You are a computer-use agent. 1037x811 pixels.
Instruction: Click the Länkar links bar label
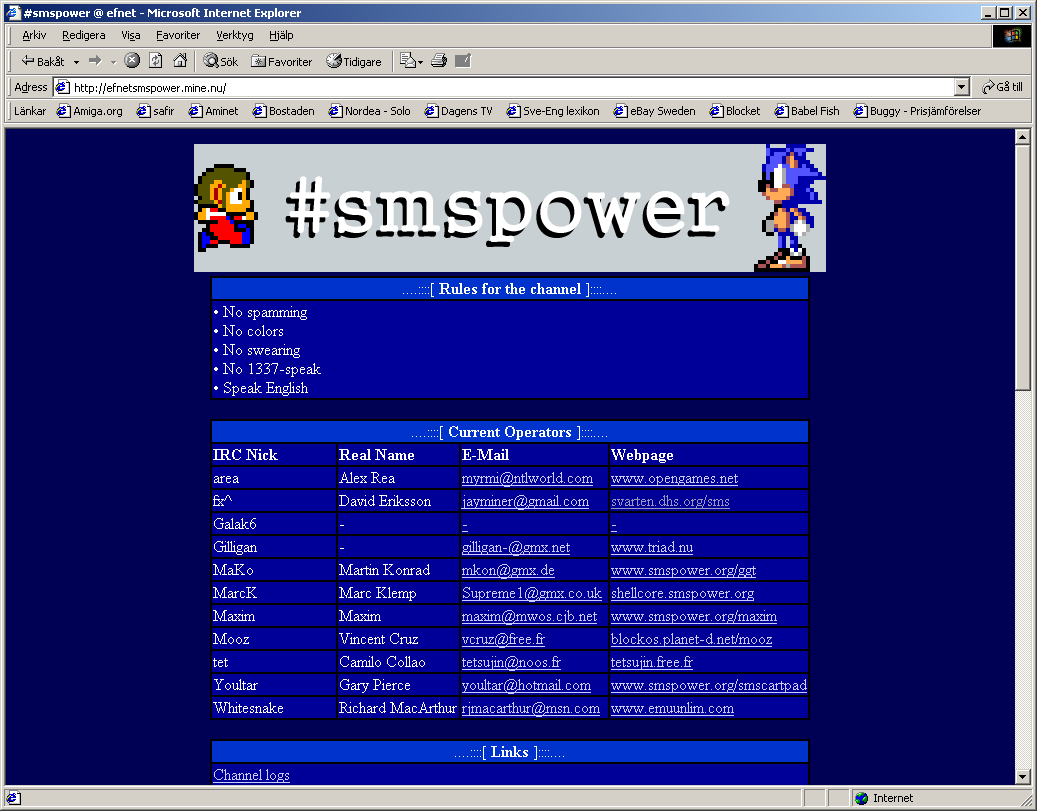click(x=30, y=111)
